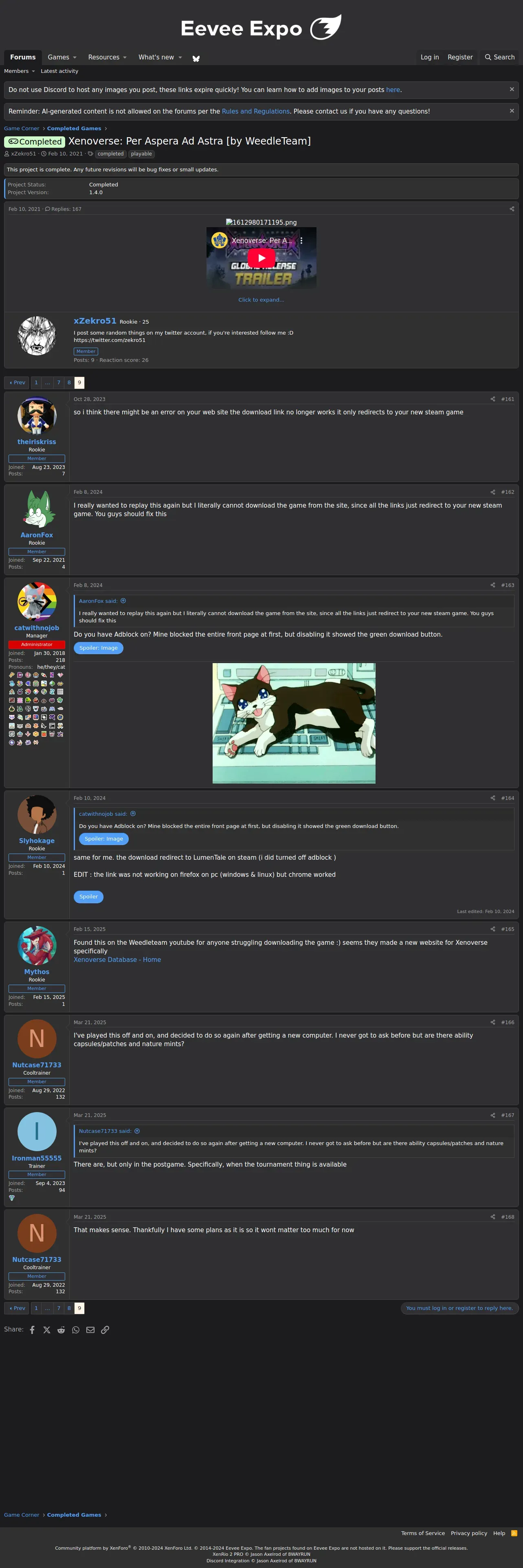Open catwithnojob's avatar

click(37, 601)
